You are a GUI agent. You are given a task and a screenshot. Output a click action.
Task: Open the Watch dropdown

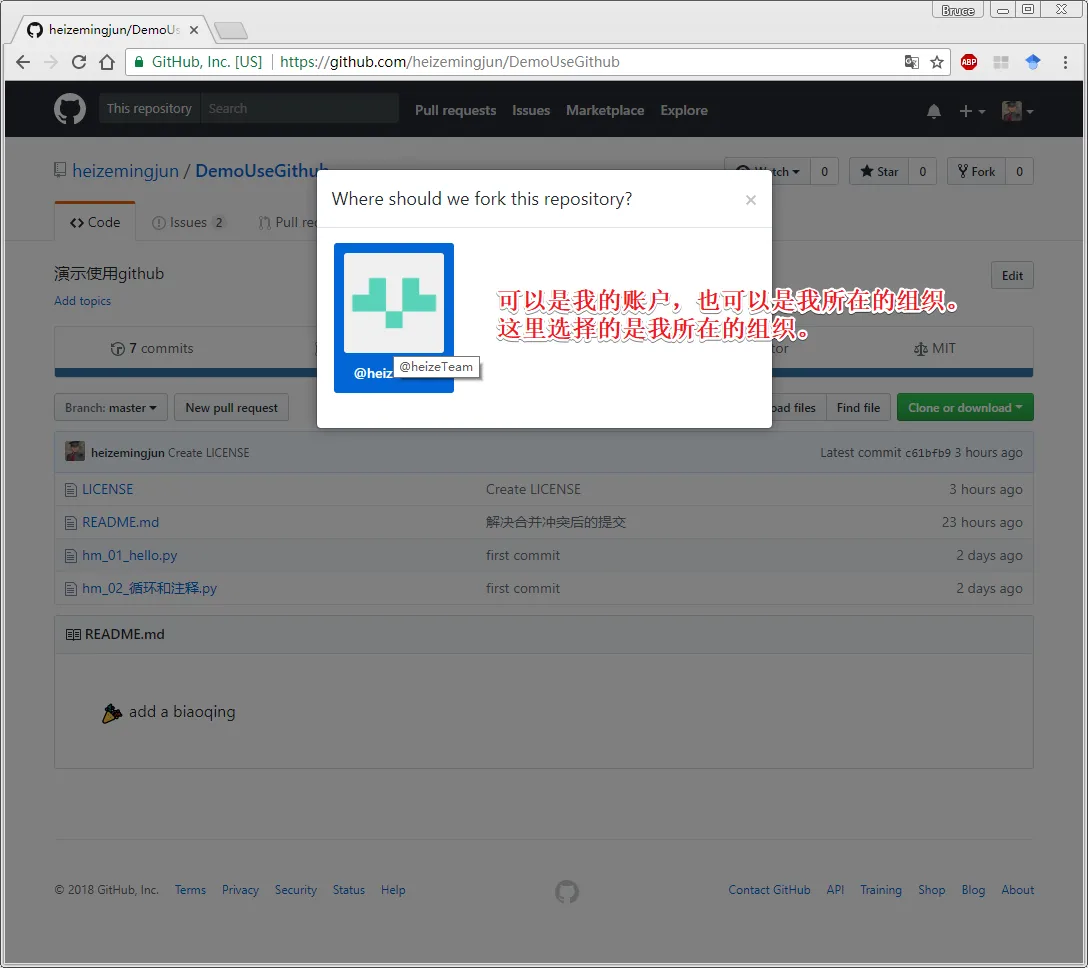767,171
